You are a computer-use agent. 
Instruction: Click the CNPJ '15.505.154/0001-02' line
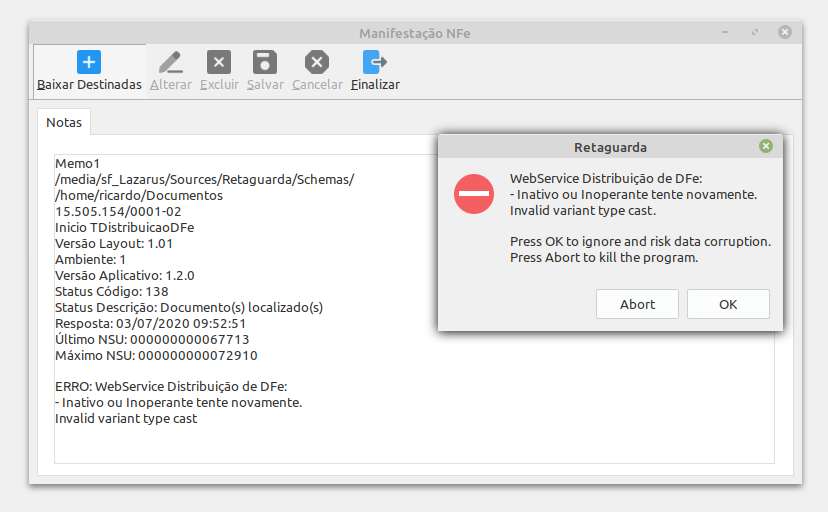tap(118, 212)
